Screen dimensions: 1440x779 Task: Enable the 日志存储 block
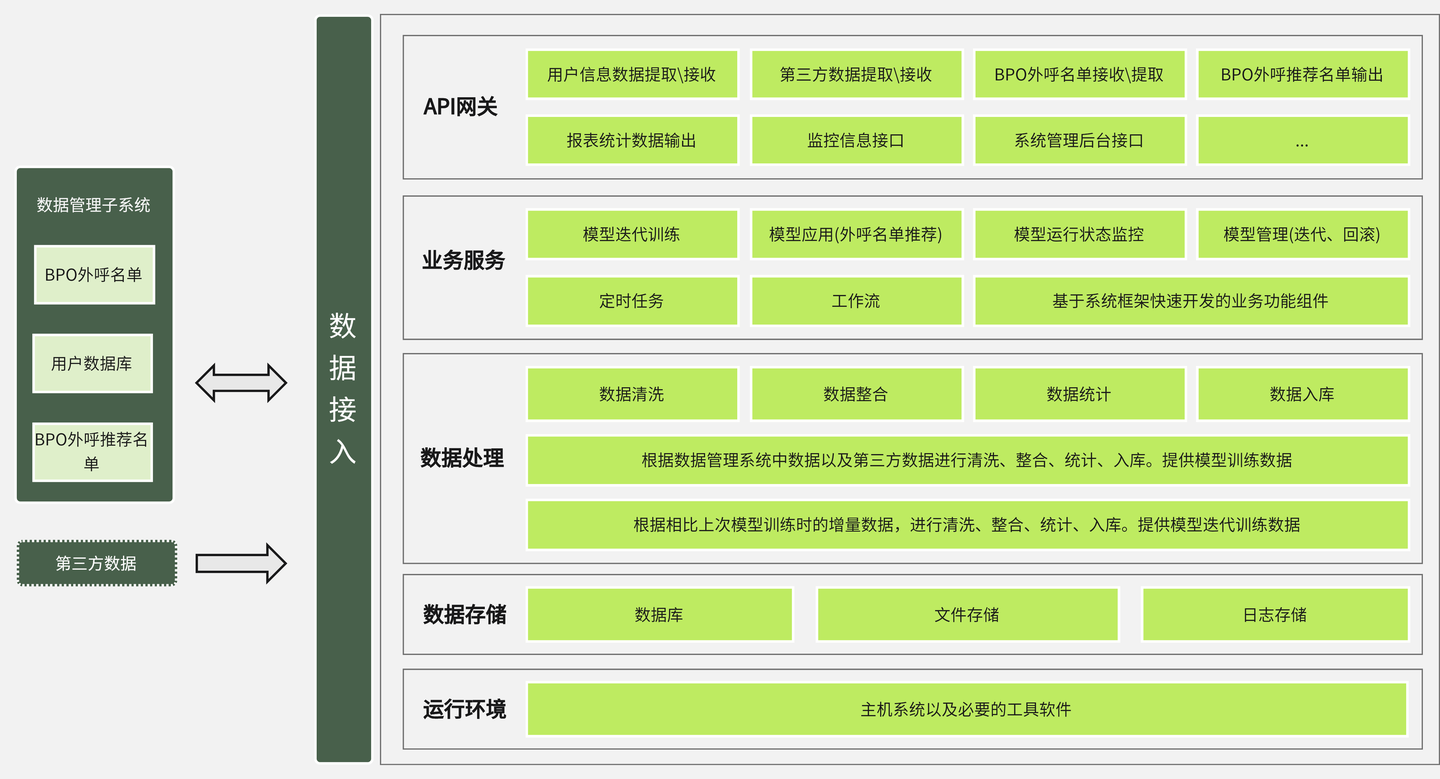tap(1277, 614)
